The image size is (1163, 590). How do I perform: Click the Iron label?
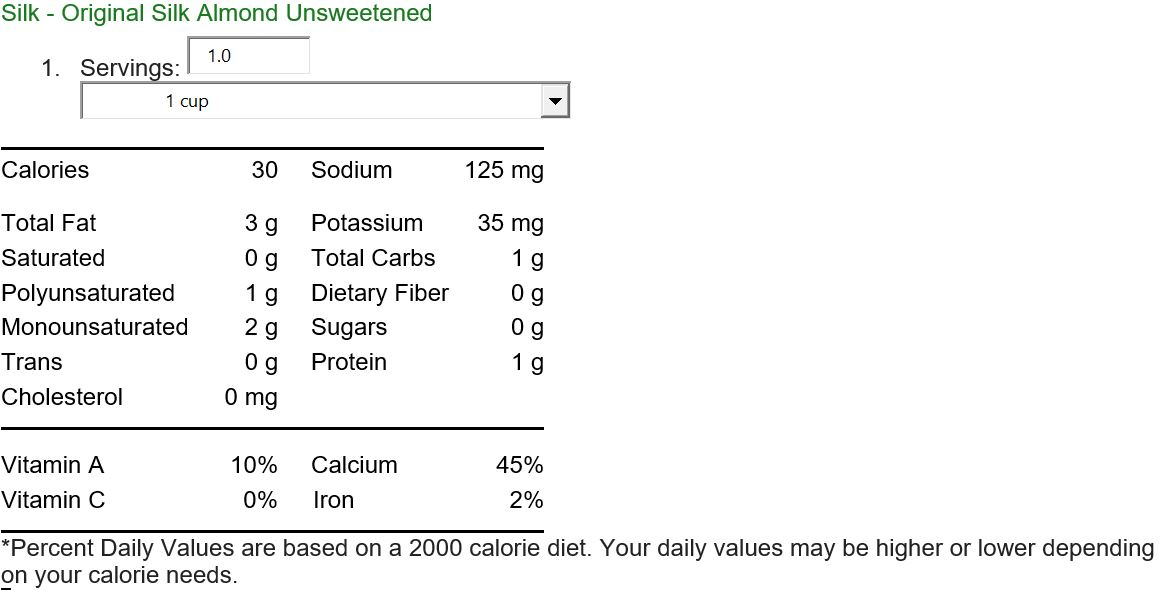click(333, 500)
